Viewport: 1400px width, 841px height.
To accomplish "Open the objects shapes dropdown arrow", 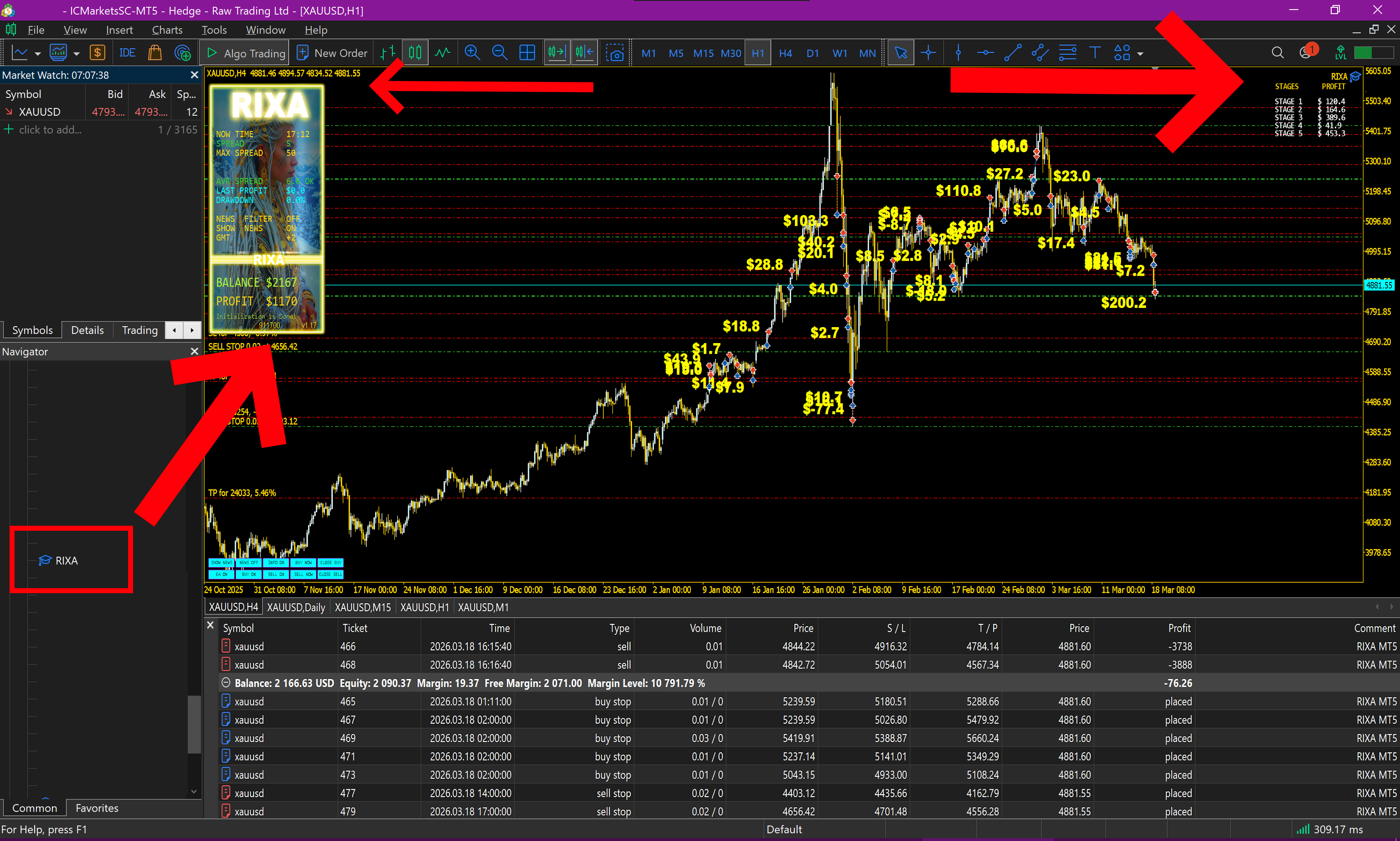I will coord(1140,54).
